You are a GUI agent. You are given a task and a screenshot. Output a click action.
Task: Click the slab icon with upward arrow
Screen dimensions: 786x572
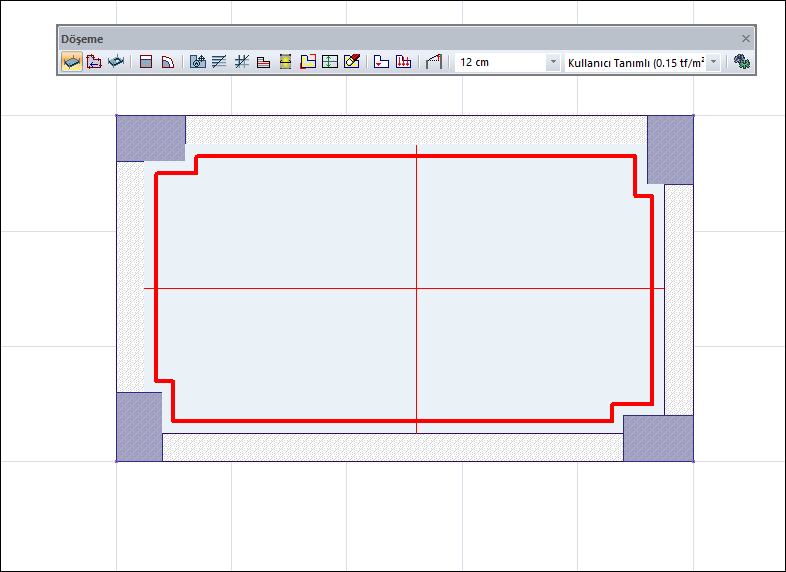pyautogui.click(x=198, y=62)
